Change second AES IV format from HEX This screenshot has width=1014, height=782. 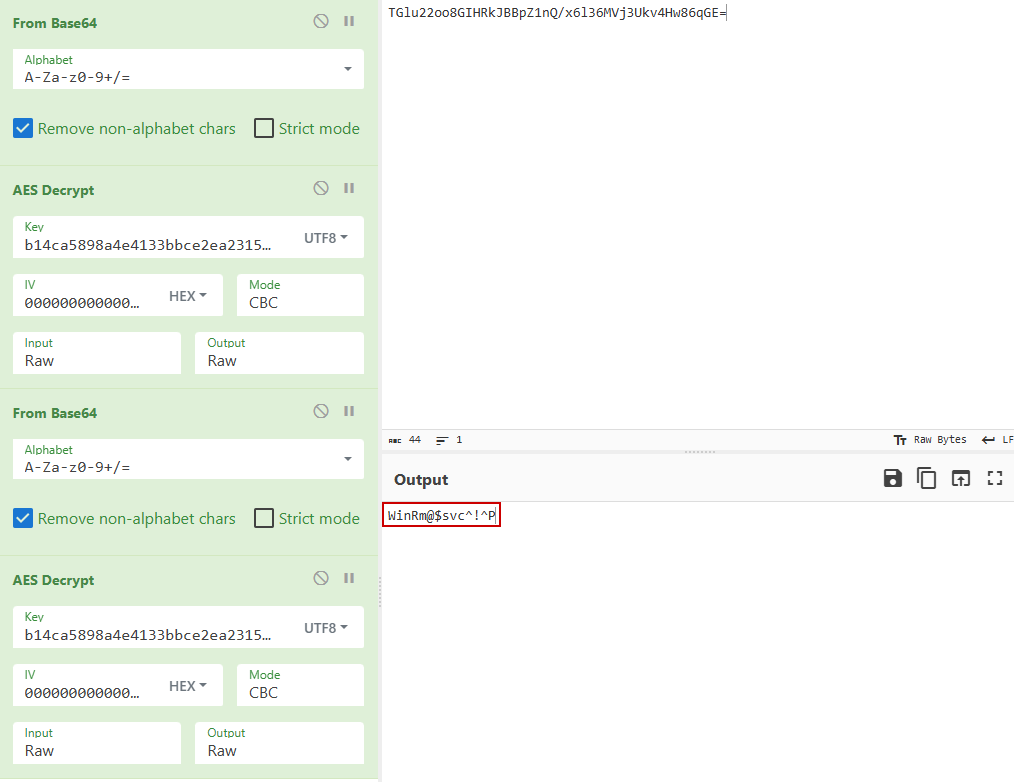click(x=188, y=686)
